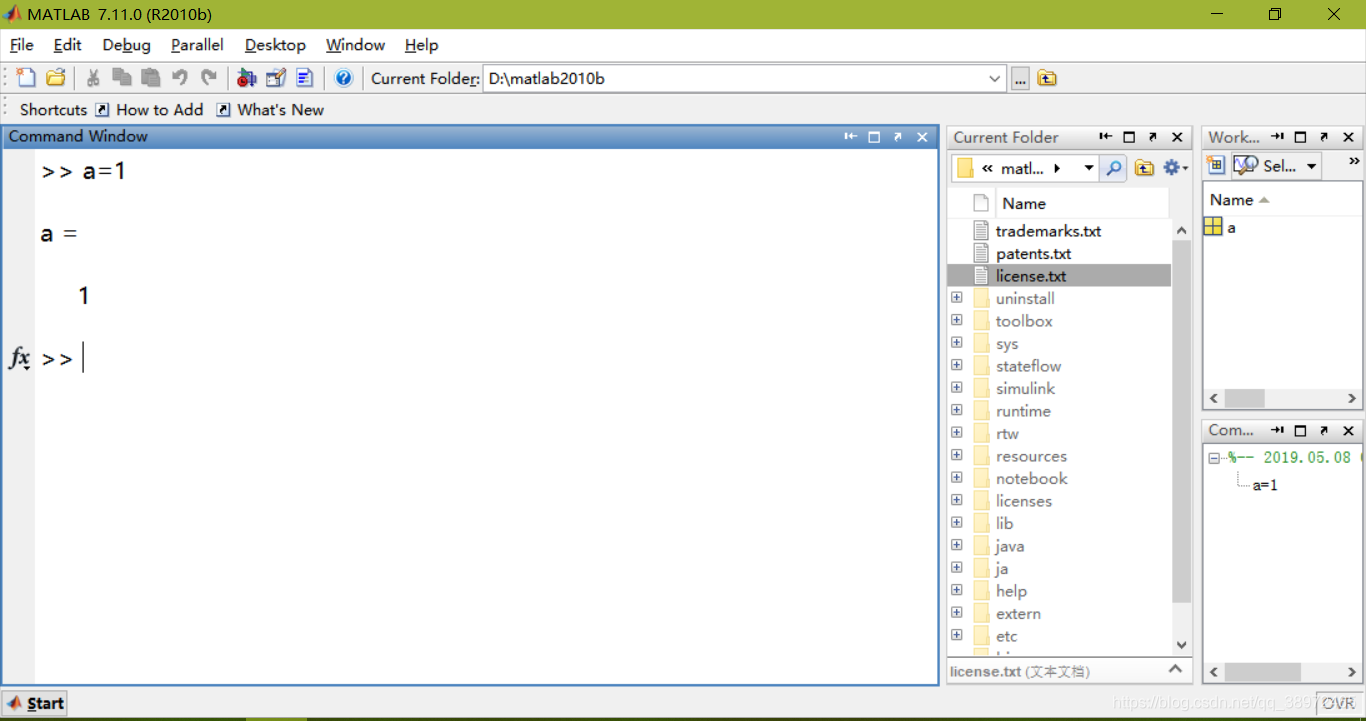Open Profiler from toolbar icon
The height and width of the screenshot is (721, 1366).
(305, 77)
